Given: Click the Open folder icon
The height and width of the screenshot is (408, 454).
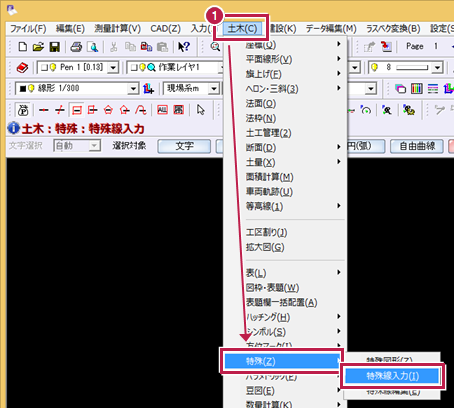Looking at the screenshot, I should tap(38, 47).
